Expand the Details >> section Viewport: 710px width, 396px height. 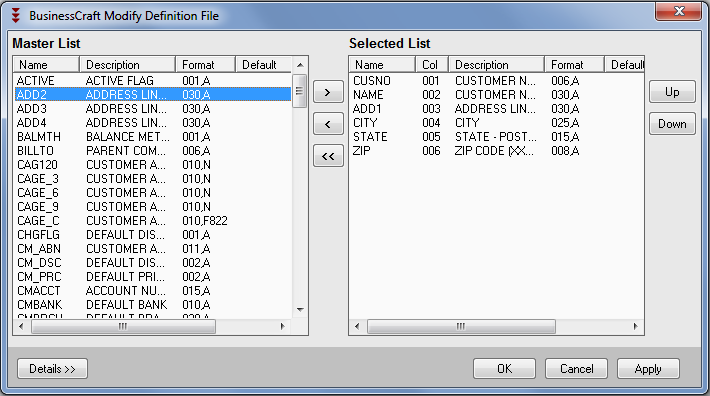coord(52,369)
